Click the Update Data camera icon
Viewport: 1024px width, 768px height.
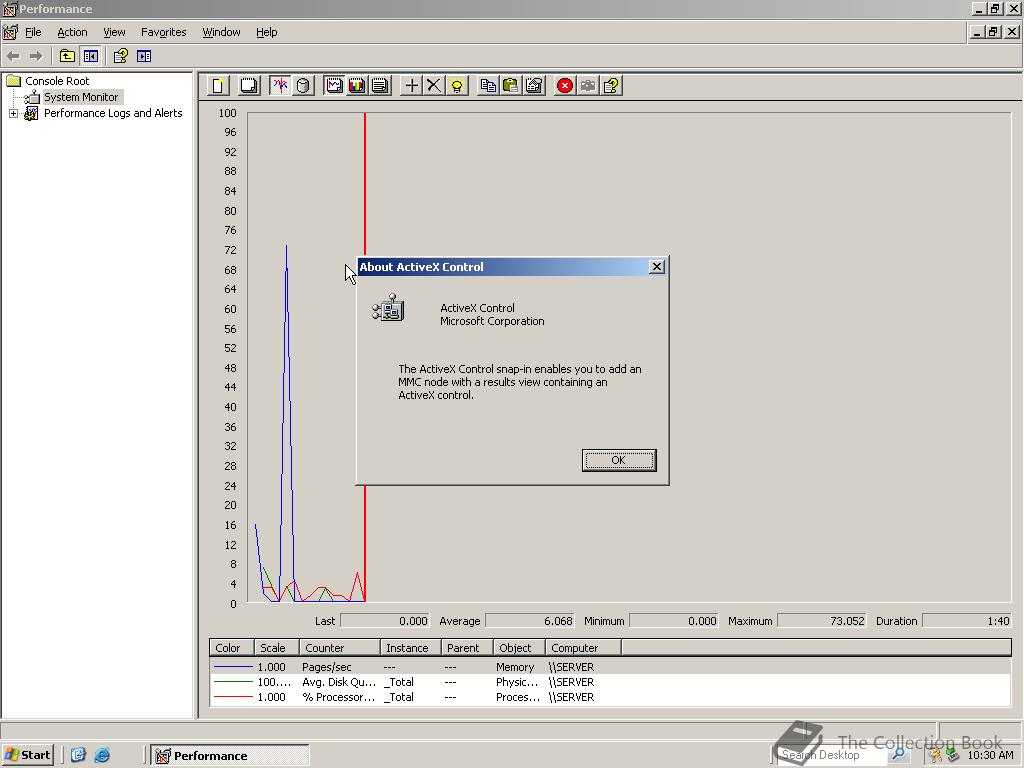588,86
